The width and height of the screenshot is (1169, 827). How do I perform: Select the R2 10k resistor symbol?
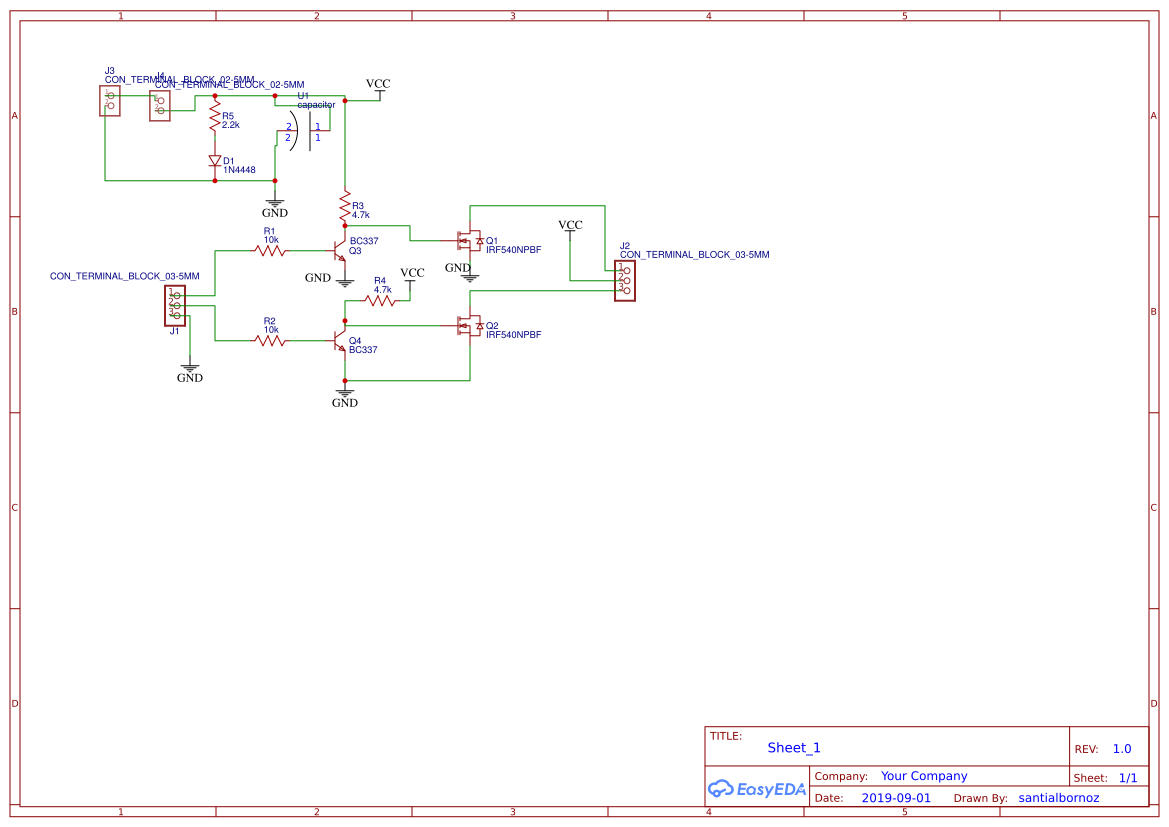(x=270, y=341)
